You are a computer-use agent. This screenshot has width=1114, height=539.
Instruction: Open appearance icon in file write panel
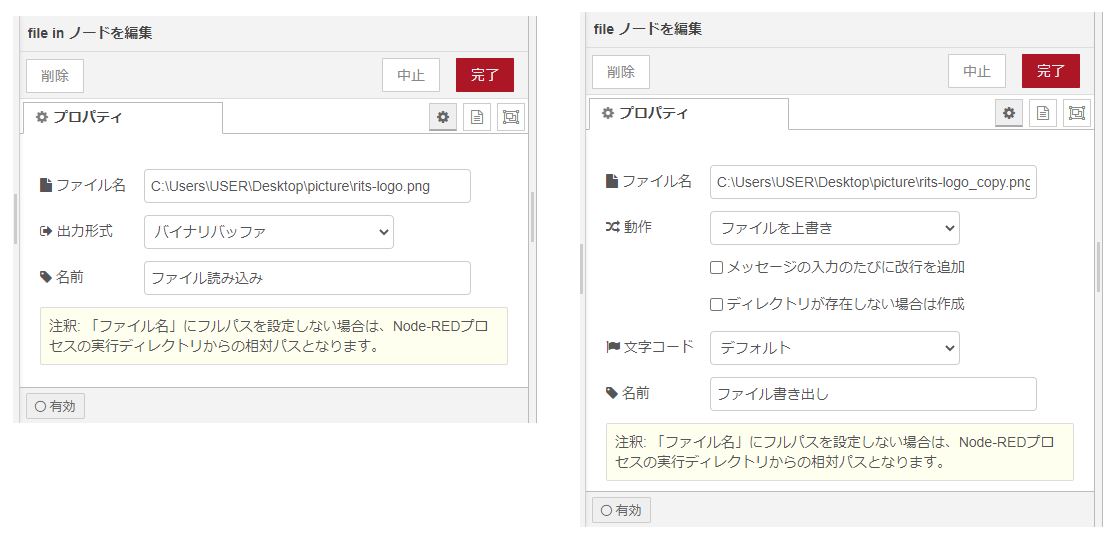click(x=1077, y=113)
